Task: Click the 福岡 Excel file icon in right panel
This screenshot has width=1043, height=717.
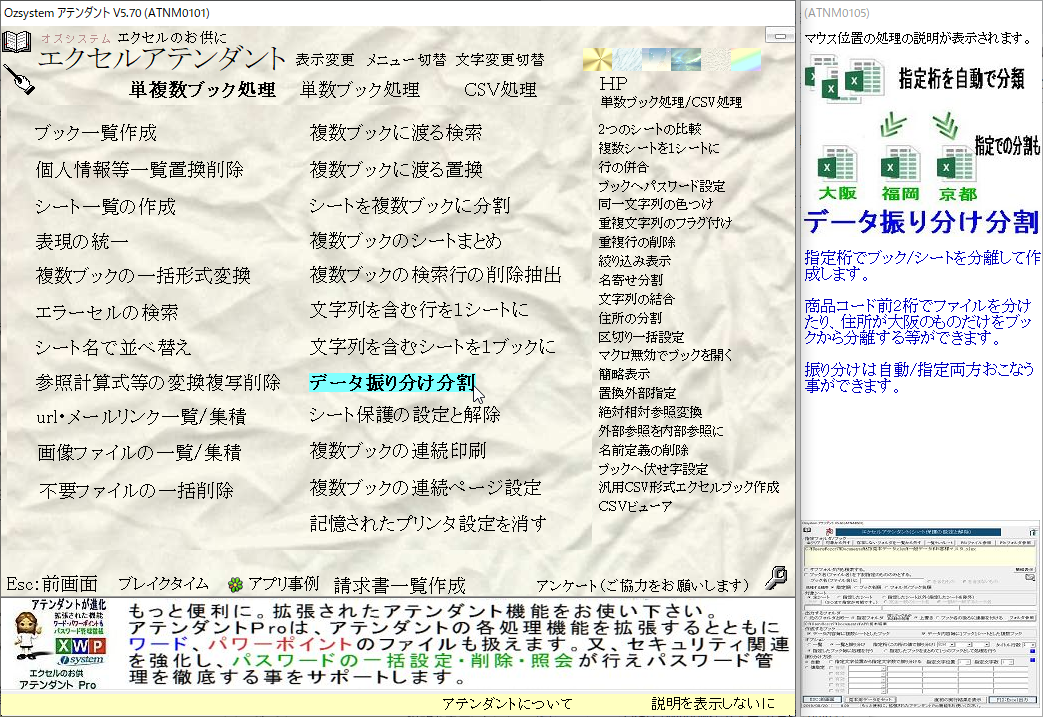Action: tap(900, 165)
